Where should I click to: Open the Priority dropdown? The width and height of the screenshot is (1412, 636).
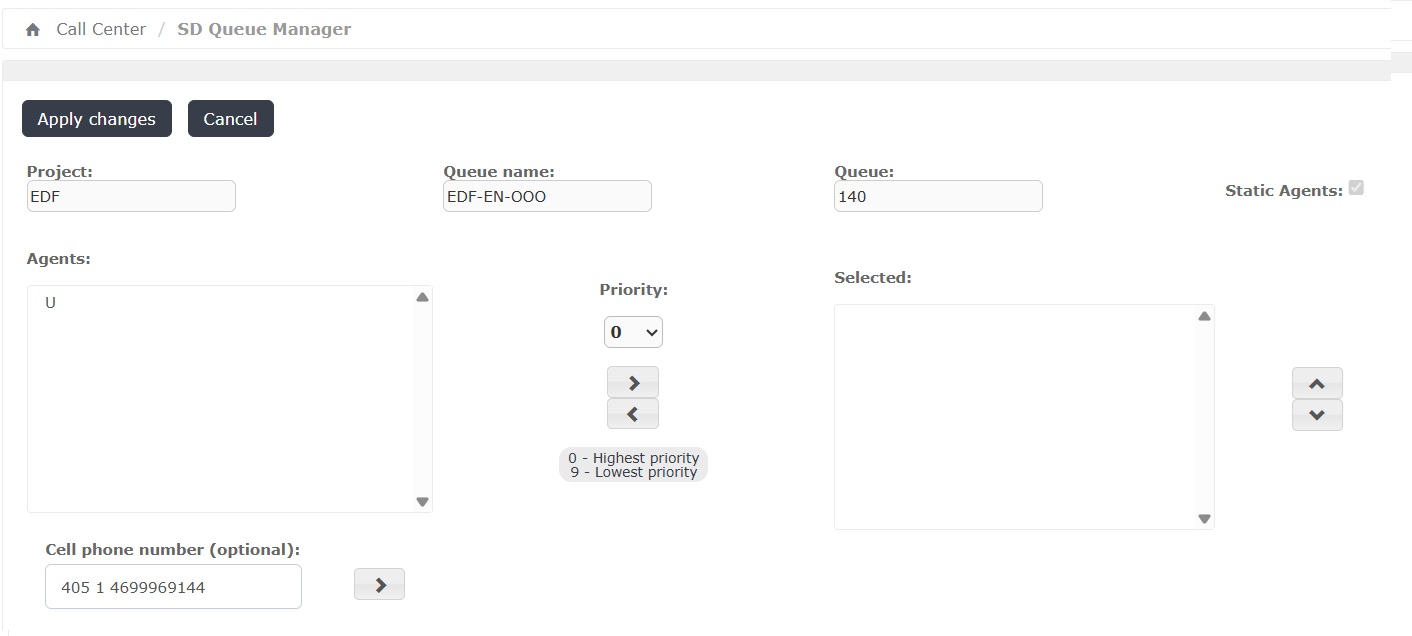[x=633, y=332]
